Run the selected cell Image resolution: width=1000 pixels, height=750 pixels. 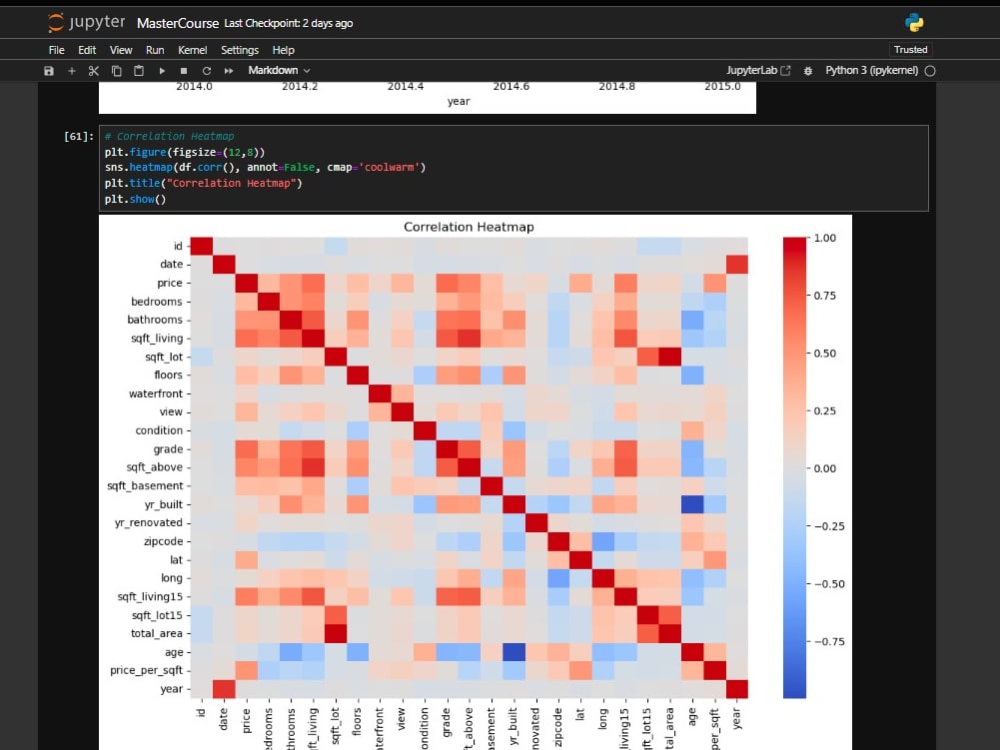[x=162, y=71]
